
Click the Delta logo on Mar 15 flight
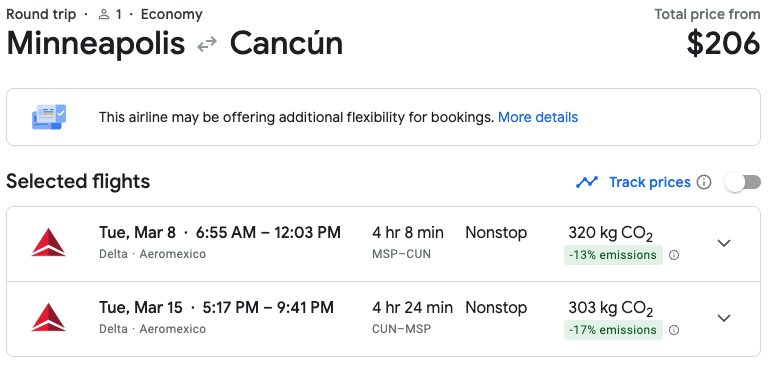tap(48, 318)
